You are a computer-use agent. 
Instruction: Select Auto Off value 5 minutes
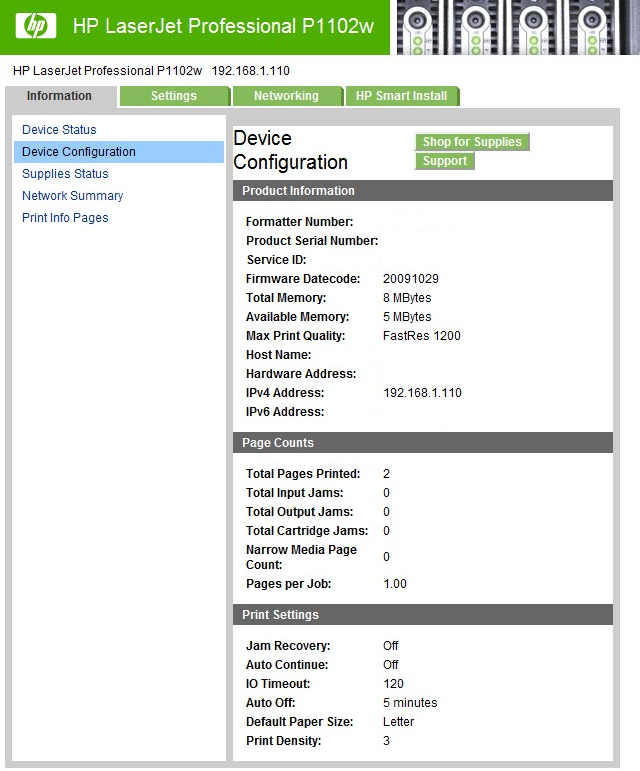(x=410, y=703)
